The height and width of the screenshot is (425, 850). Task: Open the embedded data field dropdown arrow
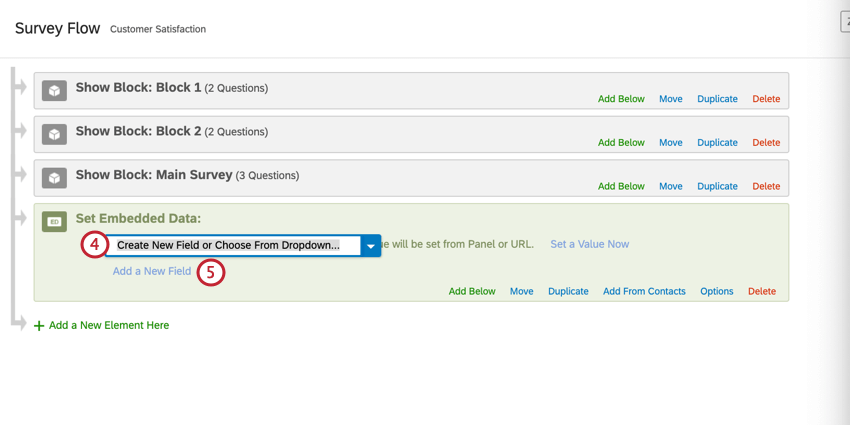click(x=371, y=245)
